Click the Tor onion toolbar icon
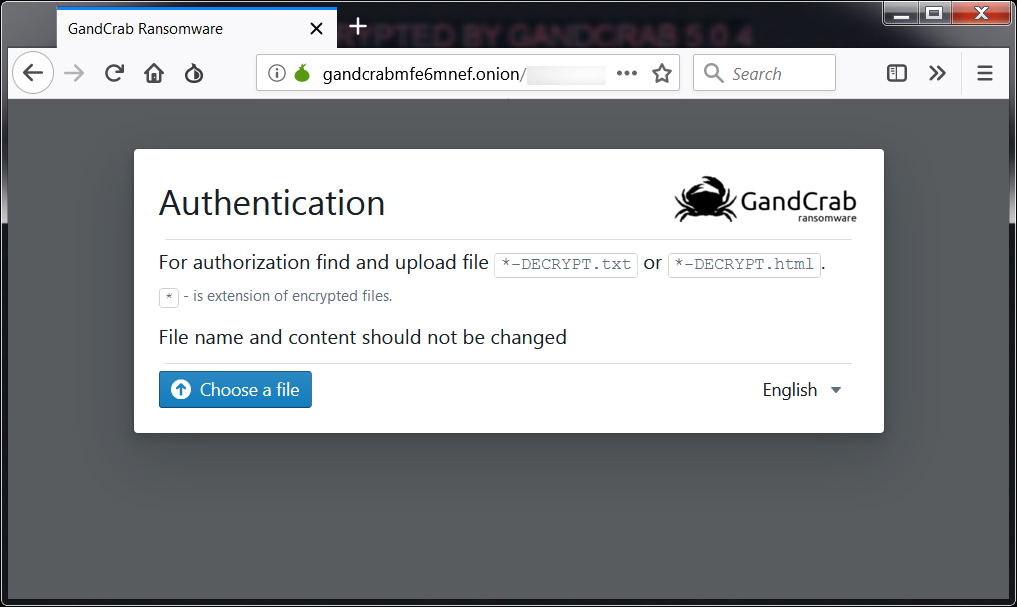Image resolution: width=1017 pixels, height=607 pixels. coord(194,73)
